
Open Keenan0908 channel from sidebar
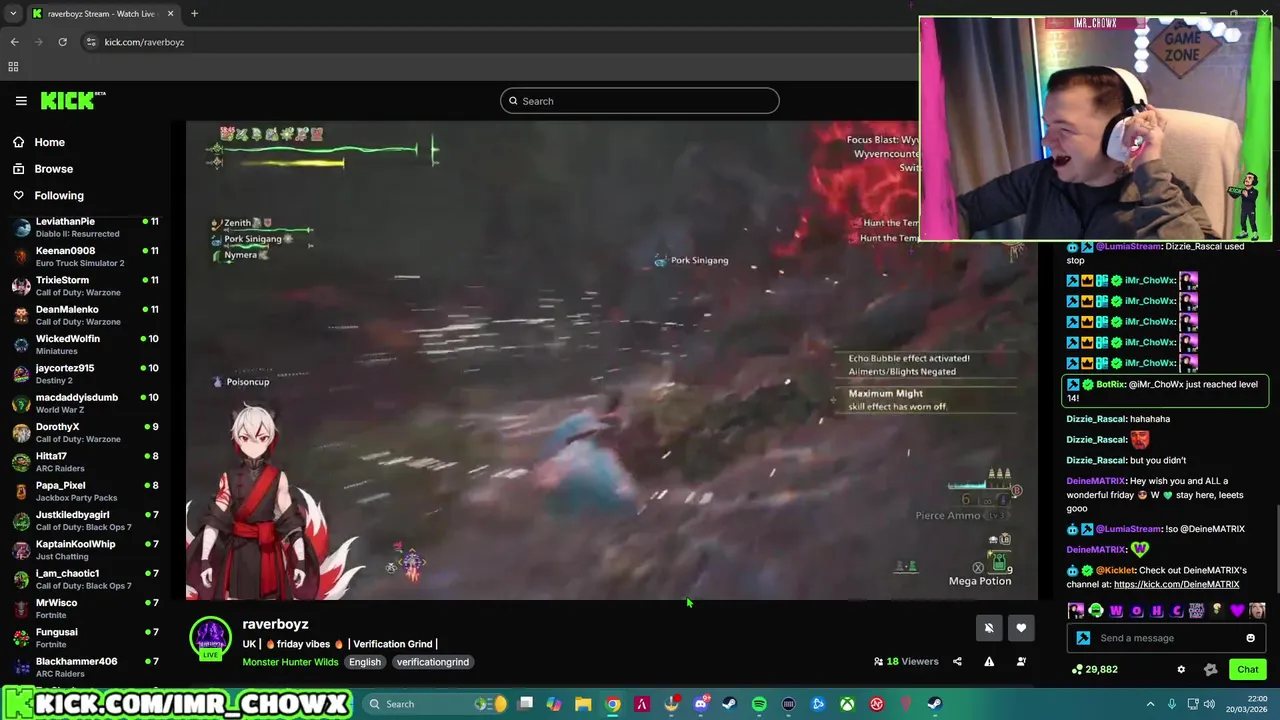(85, 257)
